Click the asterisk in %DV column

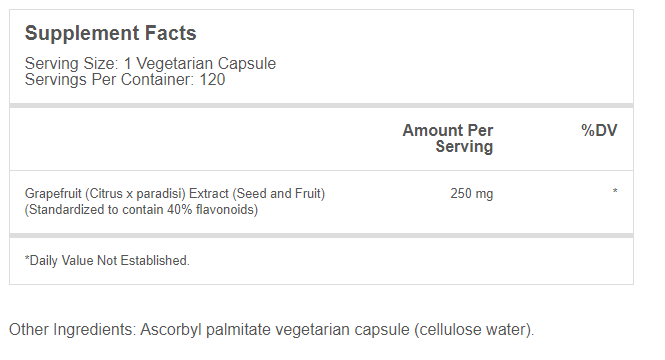pyautogui.click(x=615, y=191)
